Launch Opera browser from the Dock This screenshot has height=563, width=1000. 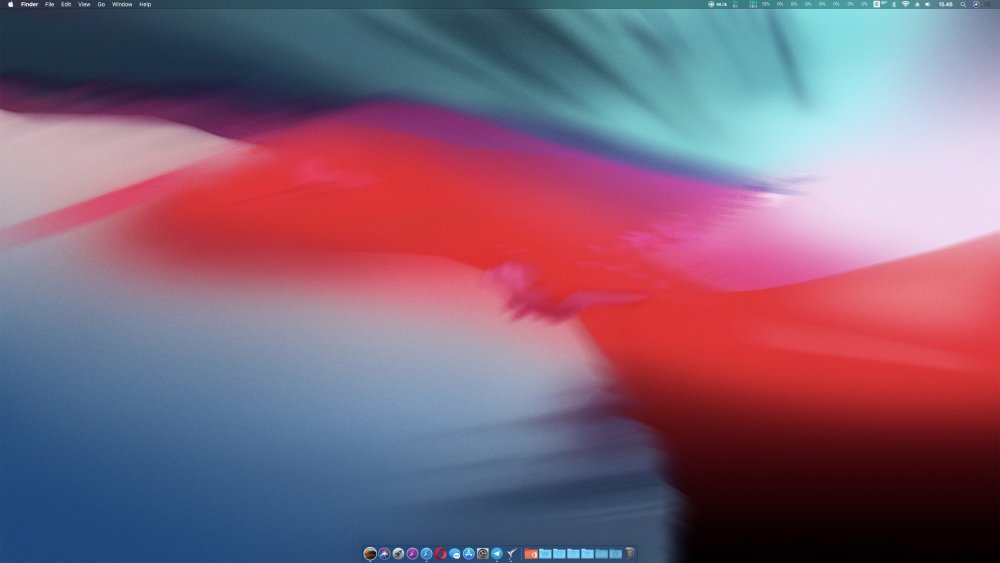(441, 553)
